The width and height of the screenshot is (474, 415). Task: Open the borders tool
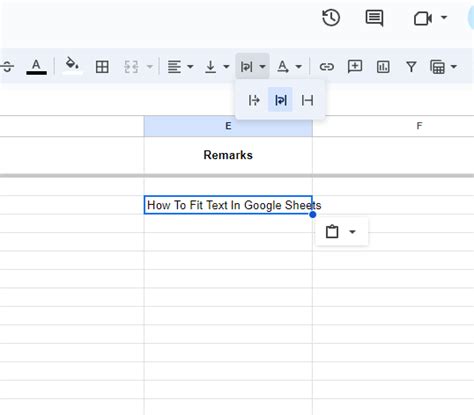coord(102,67)
